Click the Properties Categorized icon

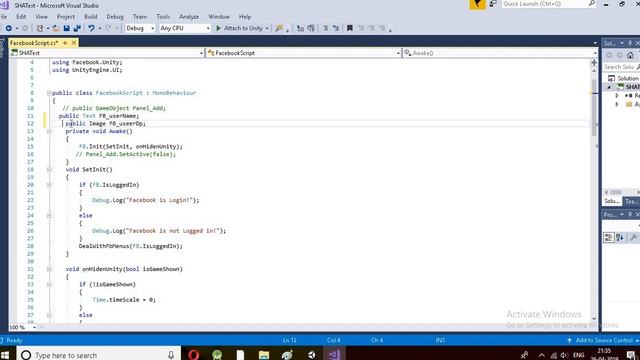[x=609, y=238]
